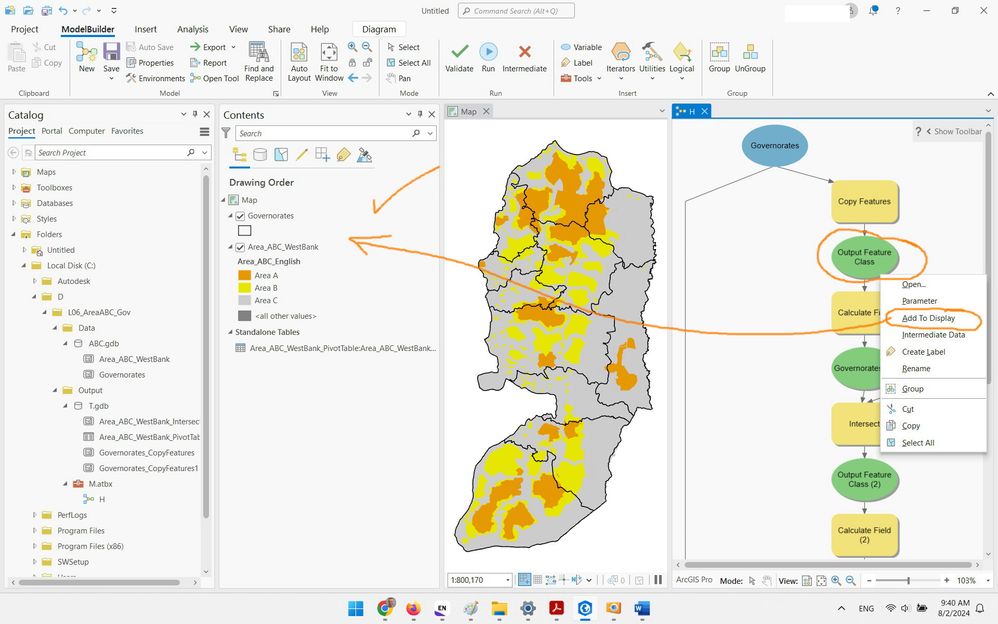Toggle Governorates layer visibility checkbox
Image resolution: width=998 pixels, height=624 pixels.
pyautogui.click(x=240, y=216)
